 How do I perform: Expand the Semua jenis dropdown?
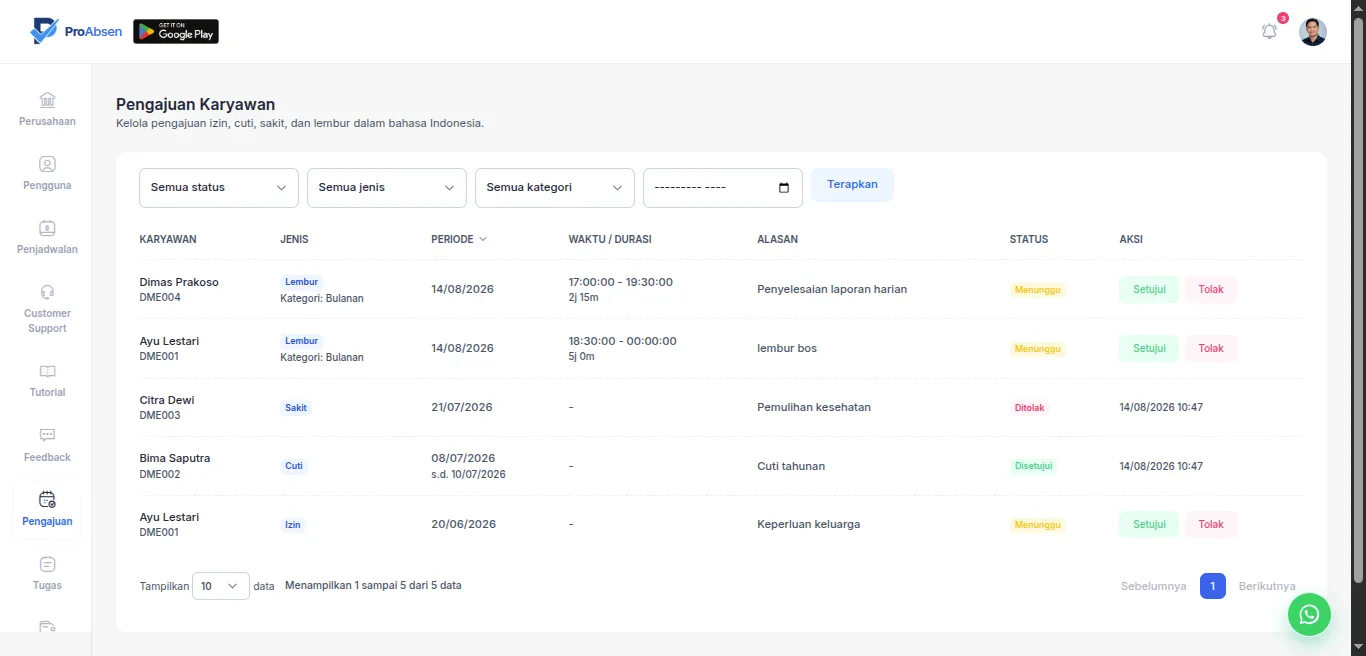point(387,188)
